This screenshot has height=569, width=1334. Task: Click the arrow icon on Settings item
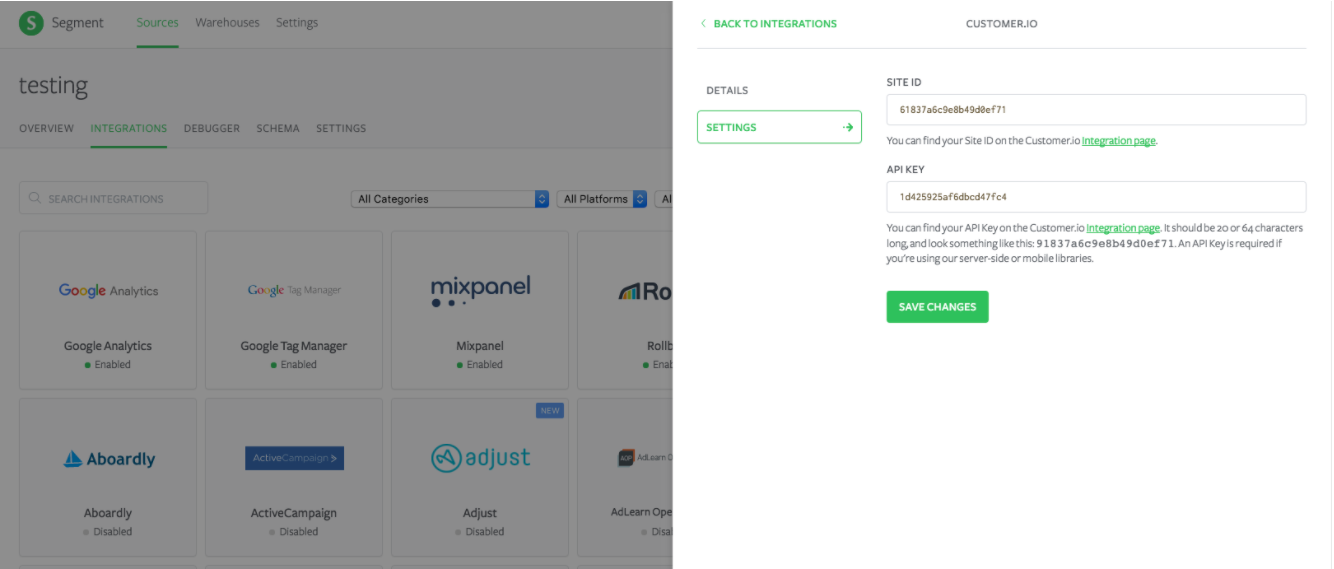[847, 127]
